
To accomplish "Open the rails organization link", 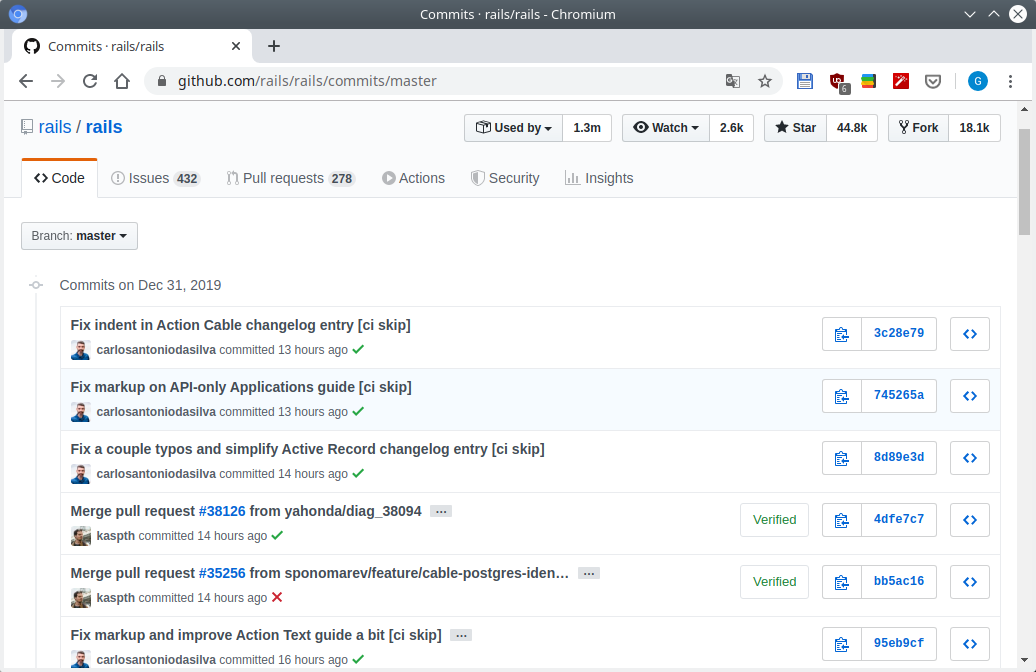I will (x=55, y=127).
